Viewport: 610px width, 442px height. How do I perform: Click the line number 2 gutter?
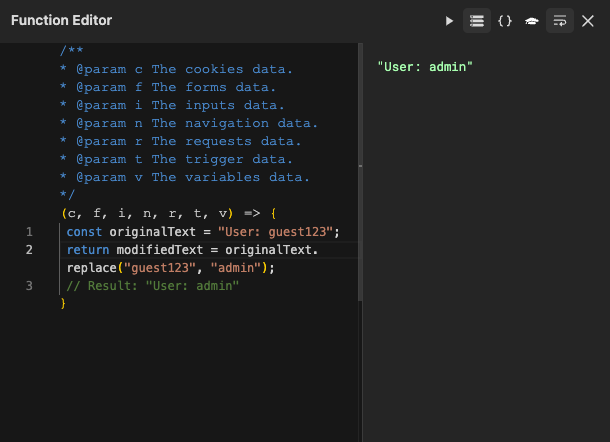click(29, 250)
